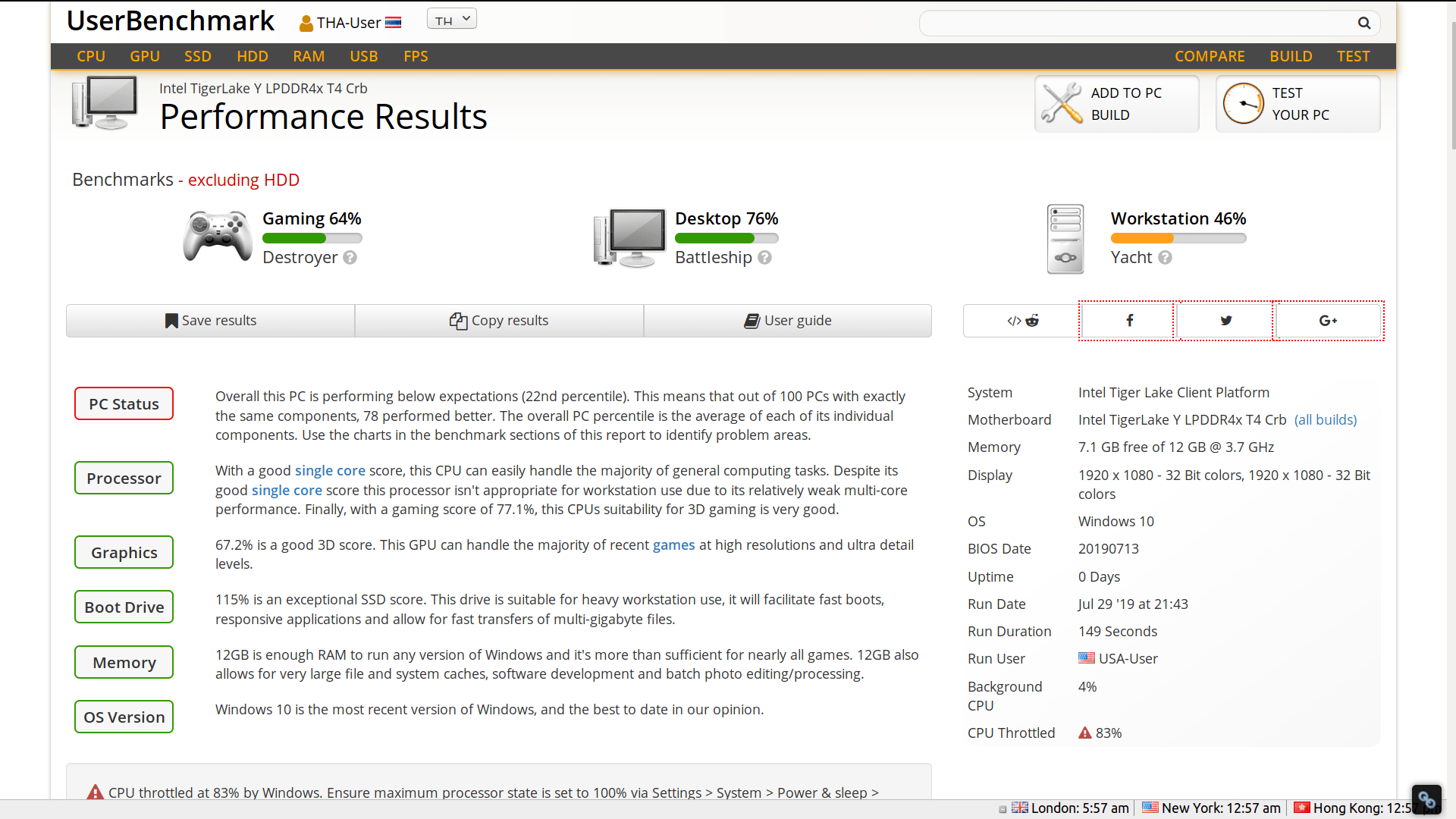
Task: Click the Copy results button
Action: point(499,321)
